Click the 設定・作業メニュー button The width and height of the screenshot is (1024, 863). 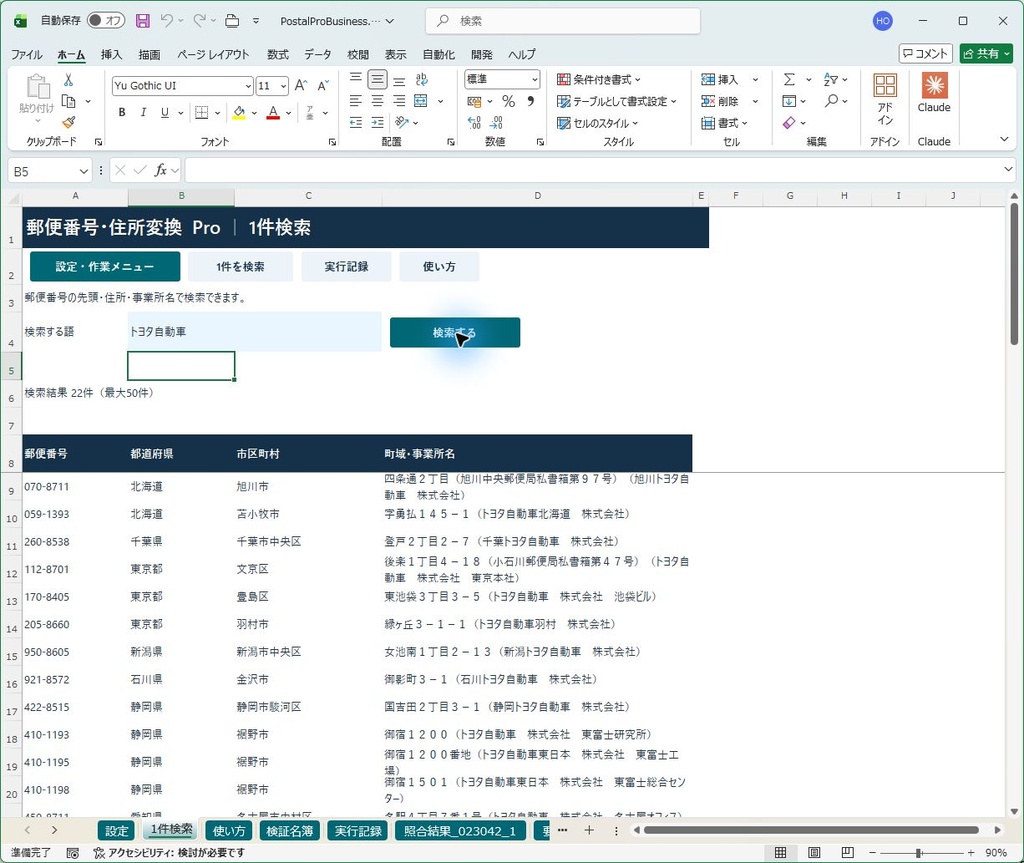(x=104, y=267)
